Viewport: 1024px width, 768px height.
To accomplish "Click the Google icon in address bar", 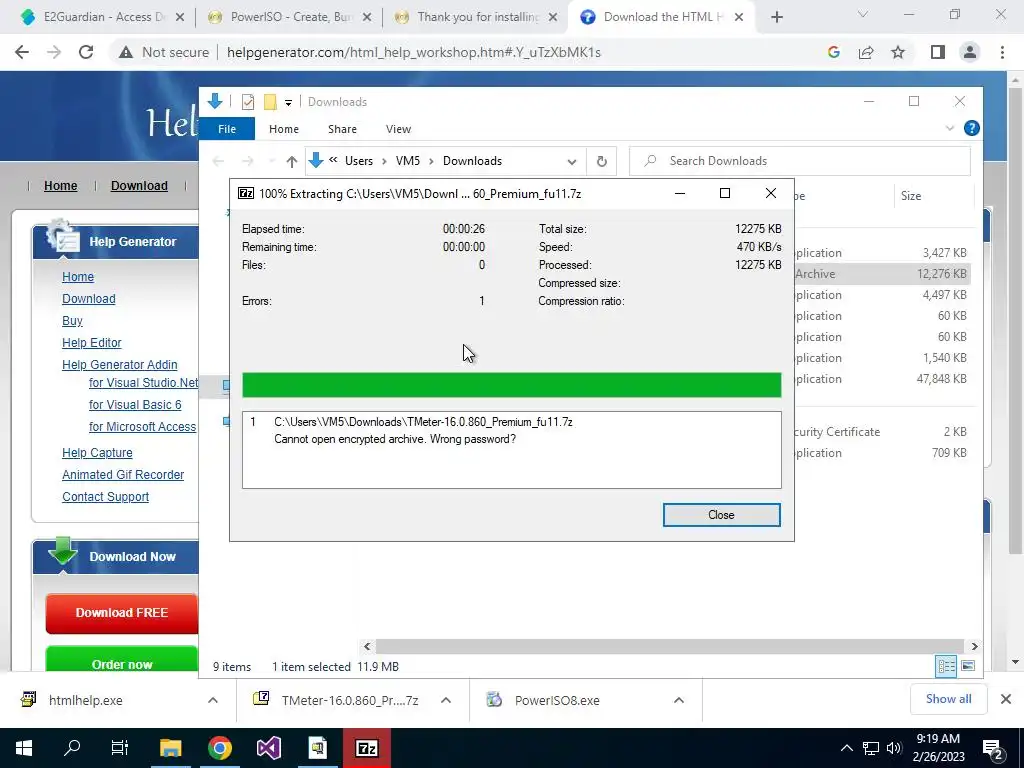I will click(833, 52).
